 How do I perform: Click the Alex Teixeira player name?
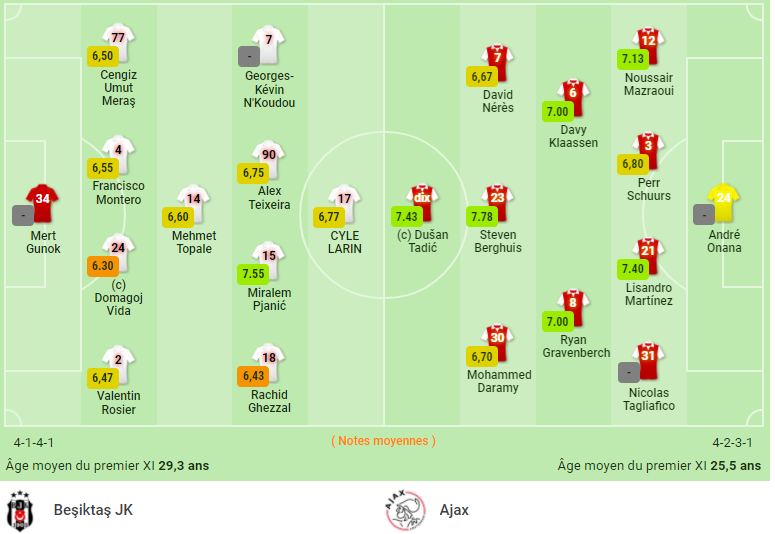tap(269, 198)
